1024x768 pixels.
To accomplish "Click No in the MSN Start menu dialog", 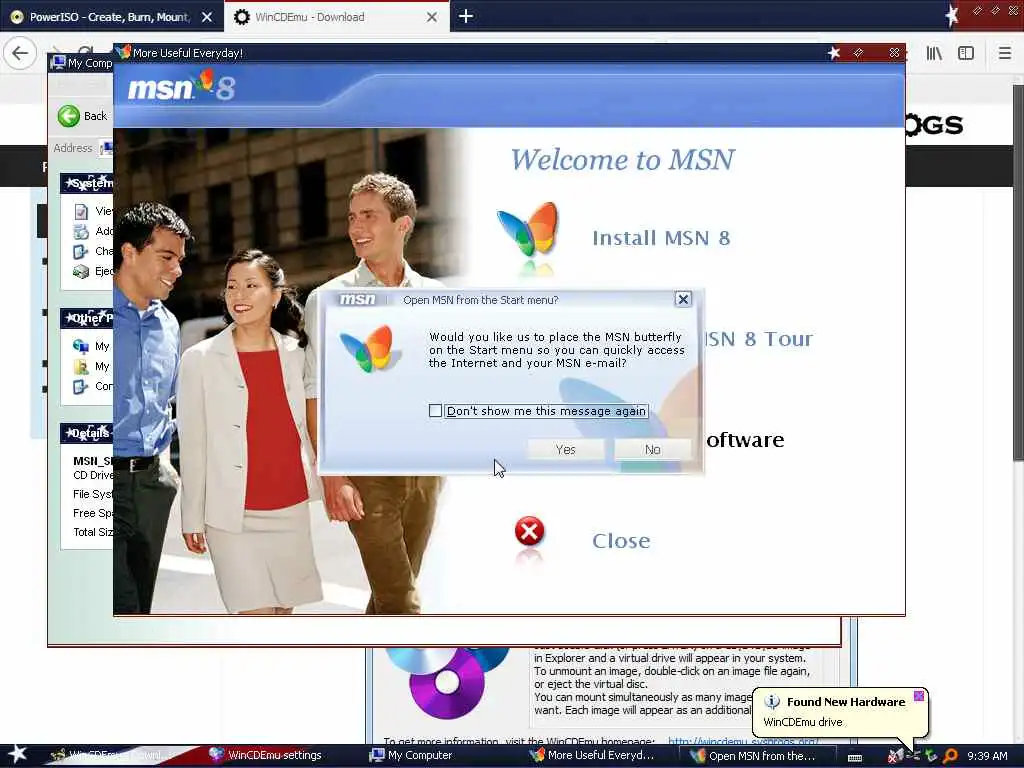I will click(x=652, y=449).
